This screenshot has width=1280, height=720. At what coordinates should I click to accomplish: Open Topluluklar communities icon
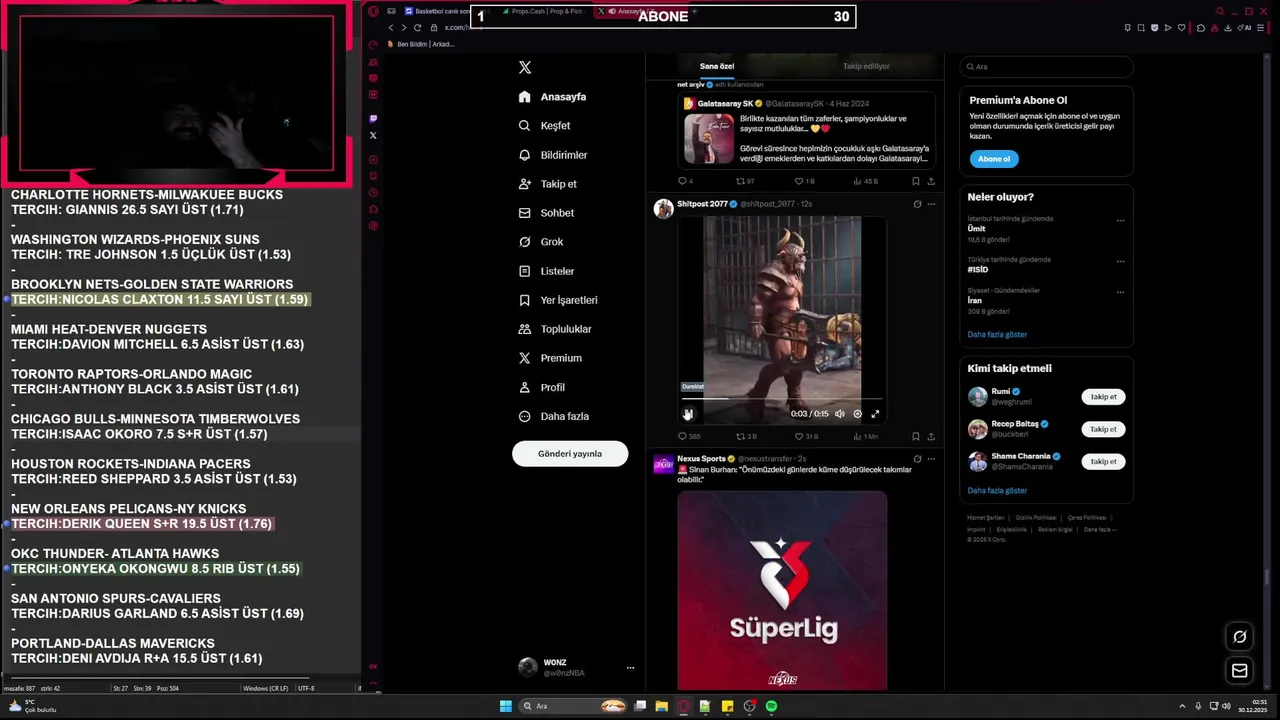coord(525,329)
